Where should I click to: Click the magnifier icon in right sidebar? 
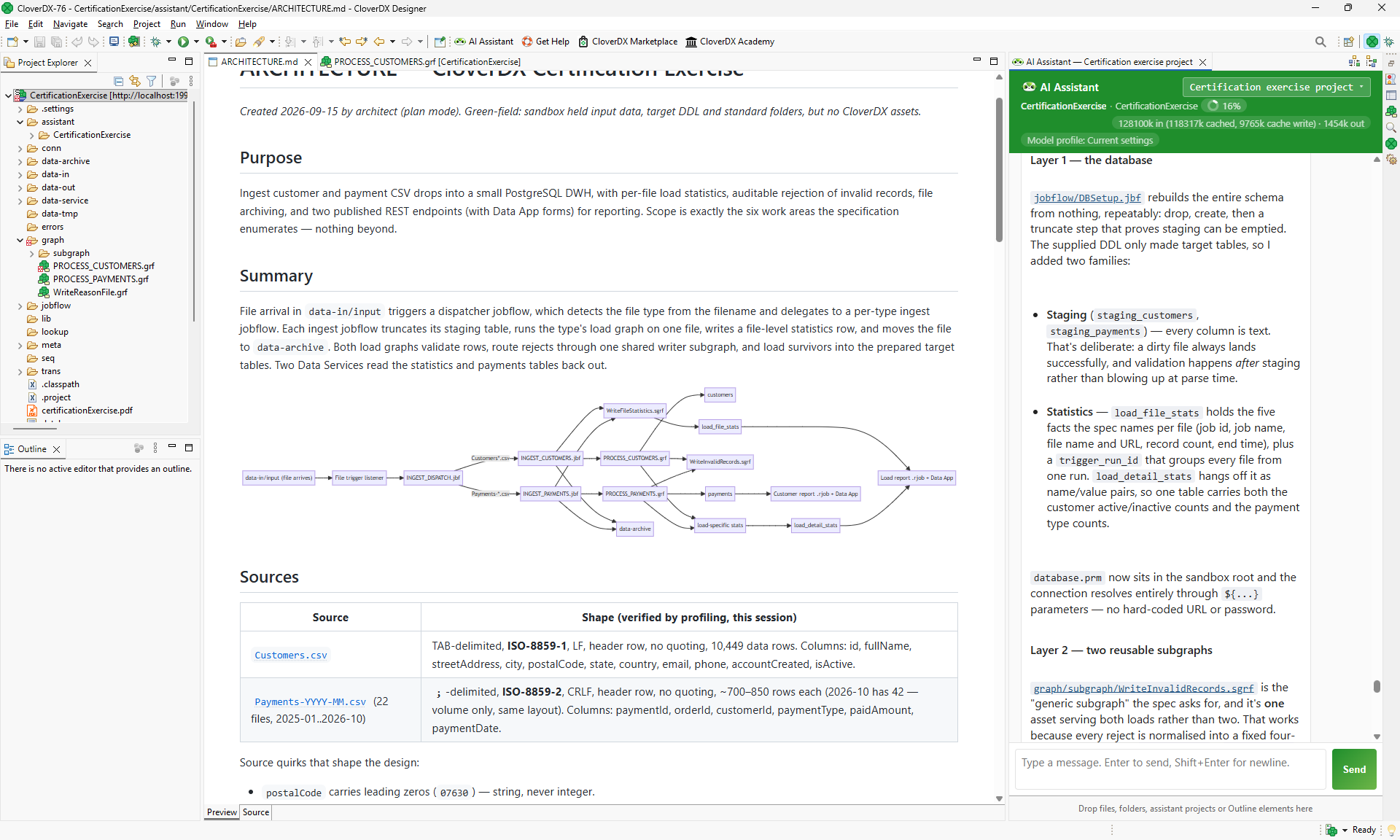click(x=1391, y=128)
